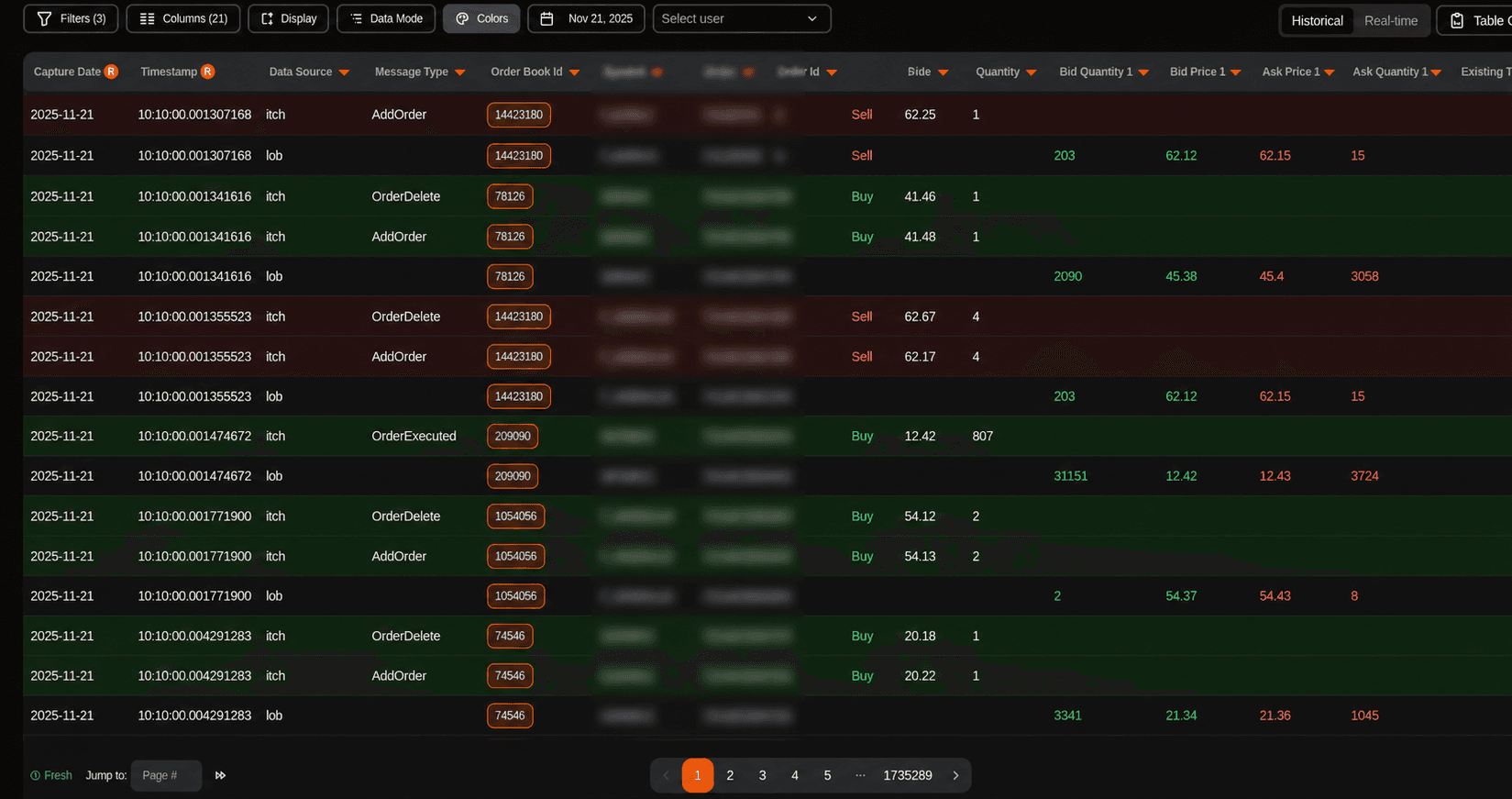Open the Bid Price 1 filter arrow
1512x799 pixels.
click(x=1235, y=72)
